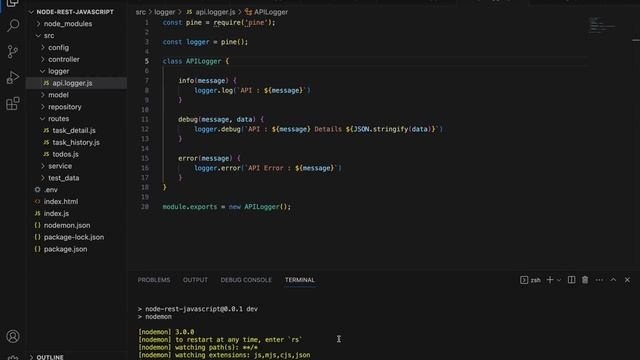Screen dimensions: 640x360
Task: Open package-lock.json file
Action: [73, 237]
